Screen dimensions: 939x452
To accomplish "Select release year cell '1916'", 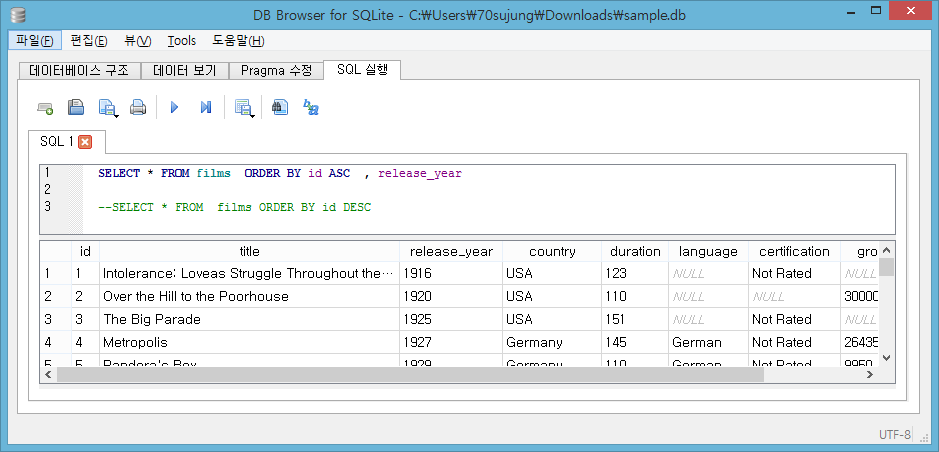I will (x=451, y=274).
